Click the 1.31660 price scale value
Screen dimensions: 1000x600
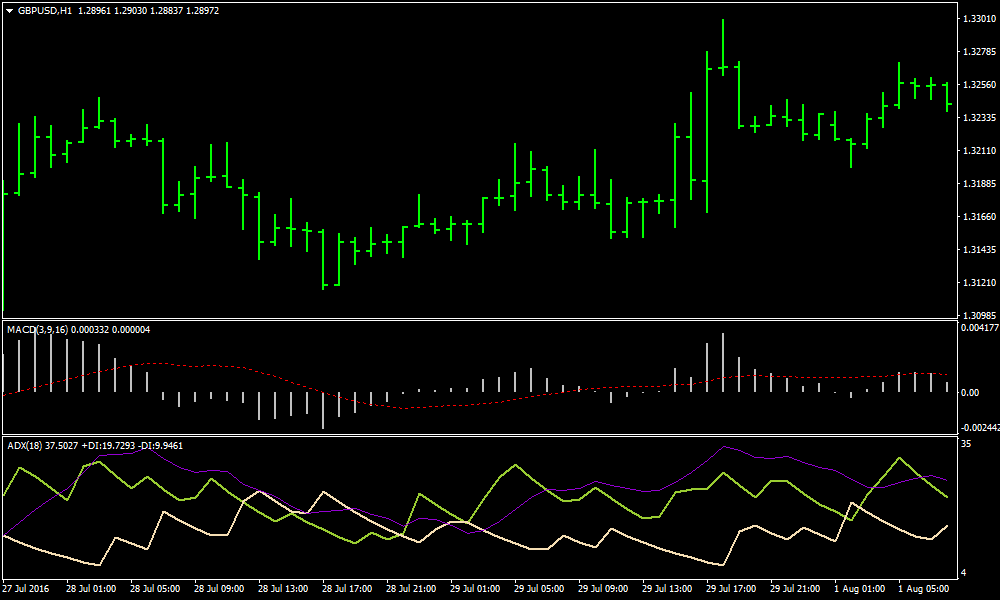pos(975,217)
